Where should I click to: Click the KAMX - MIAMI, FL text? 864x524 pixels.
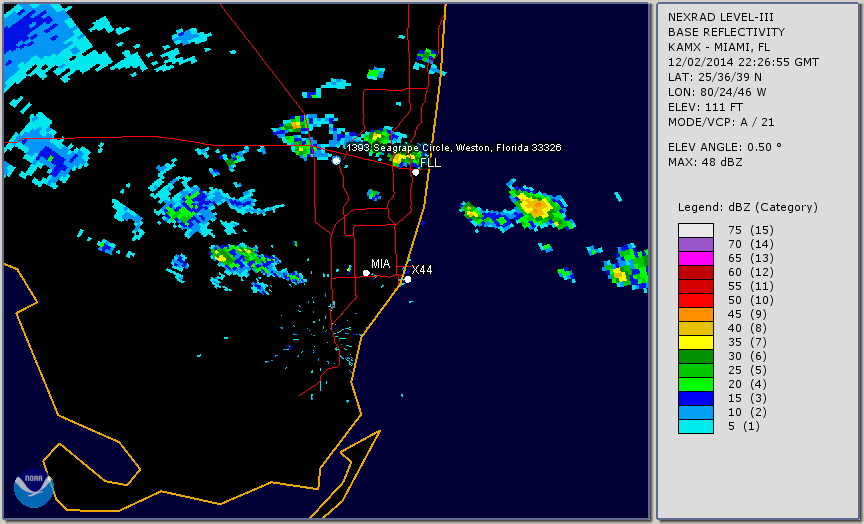coord(719,47)
